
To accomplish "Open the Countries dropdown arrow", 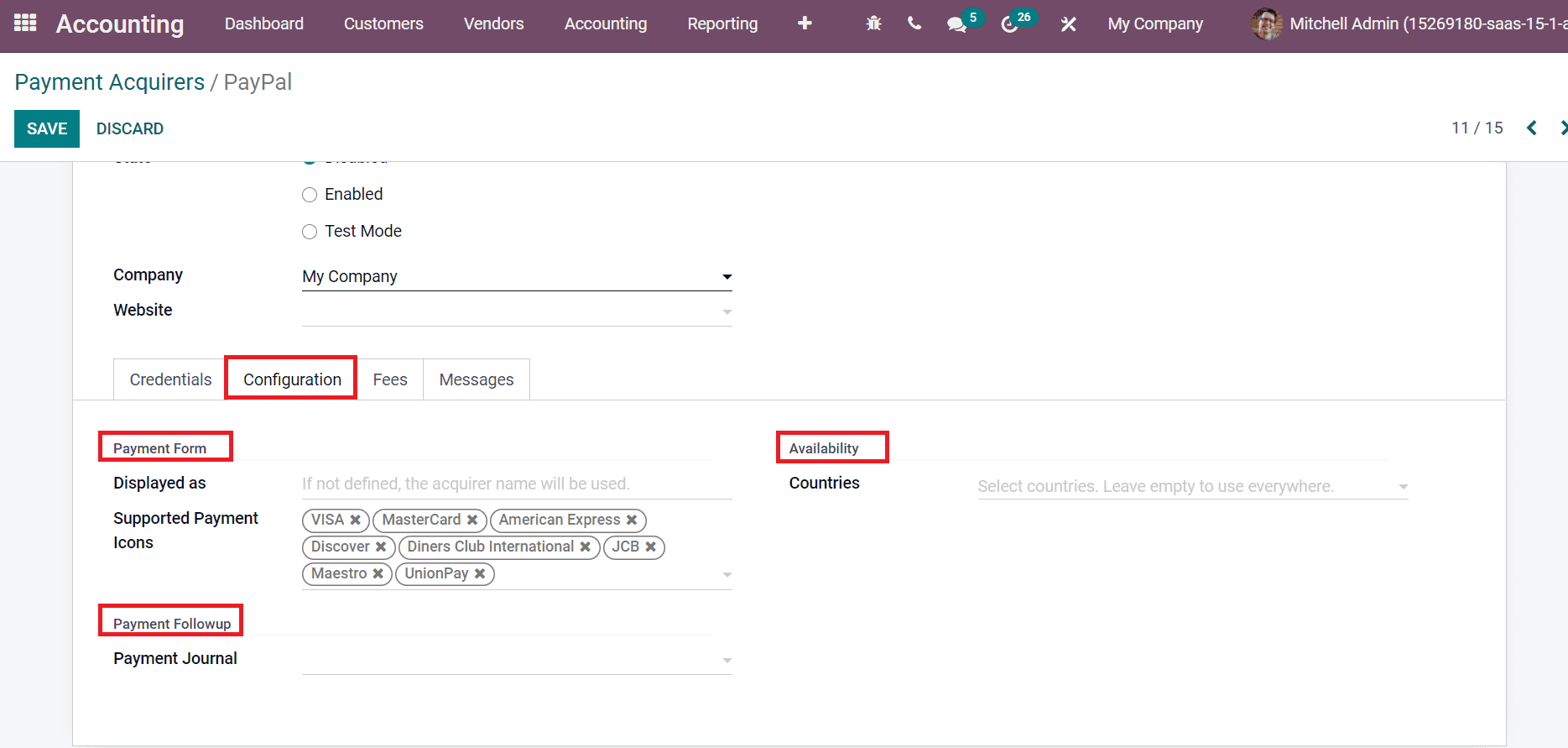I will point(1403,486).
